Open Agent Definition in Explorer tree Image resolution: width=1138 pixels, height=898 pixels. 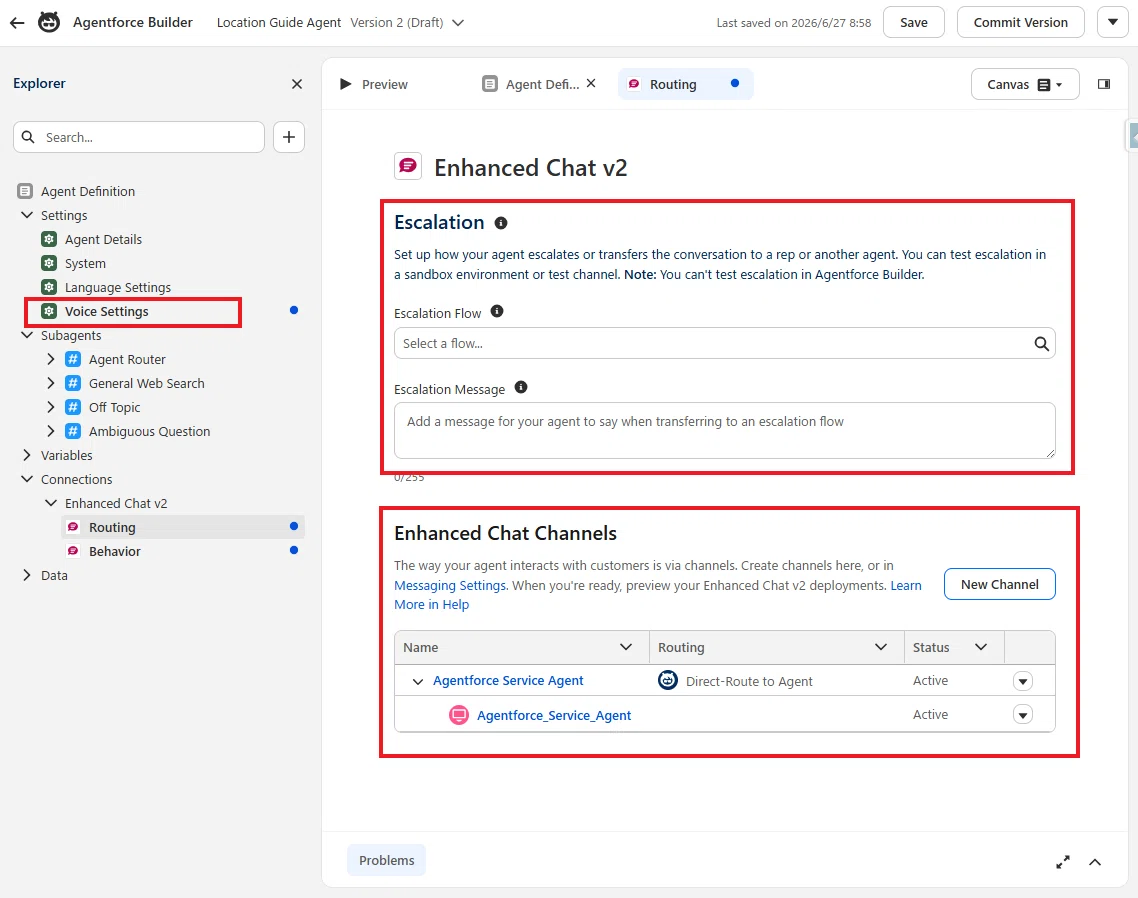pyautogui.click(x=88, y=192)
